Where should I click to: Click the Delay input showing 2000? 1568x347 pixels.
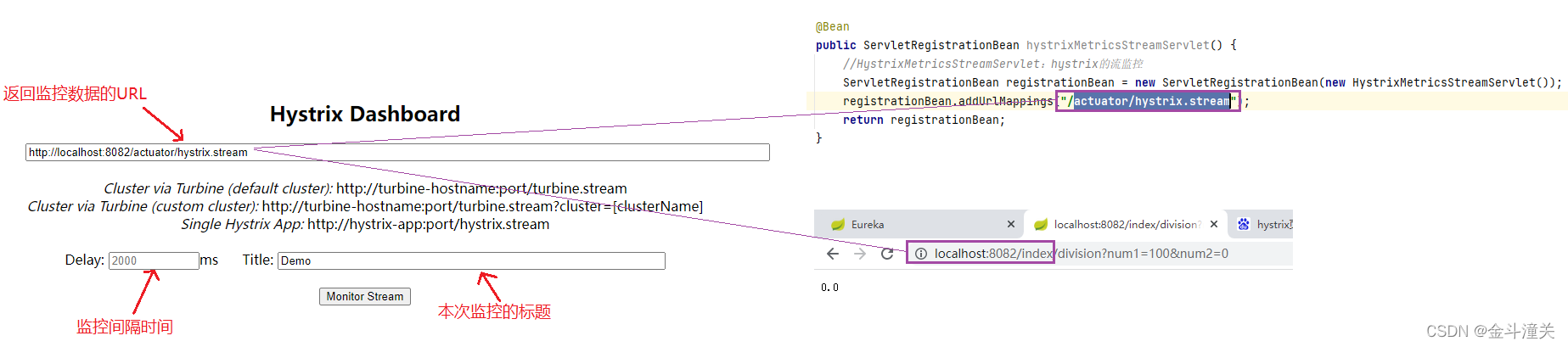click(154, 260)
